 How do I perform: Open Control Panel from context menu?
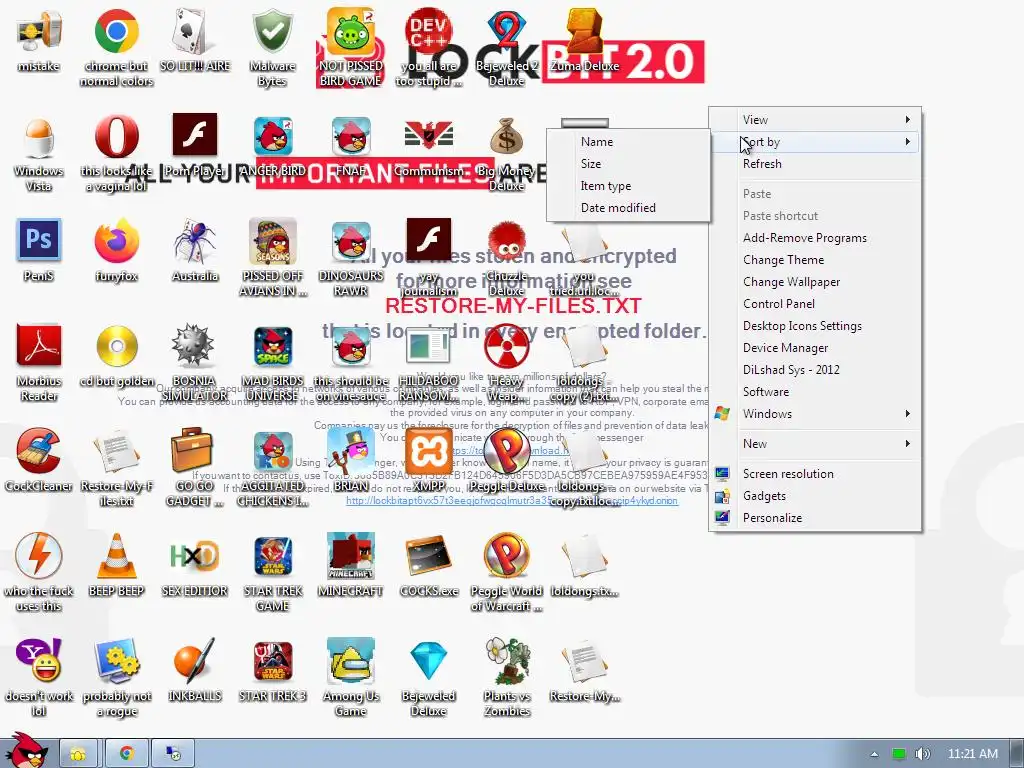pyautogui.click(x=815, y=304)
